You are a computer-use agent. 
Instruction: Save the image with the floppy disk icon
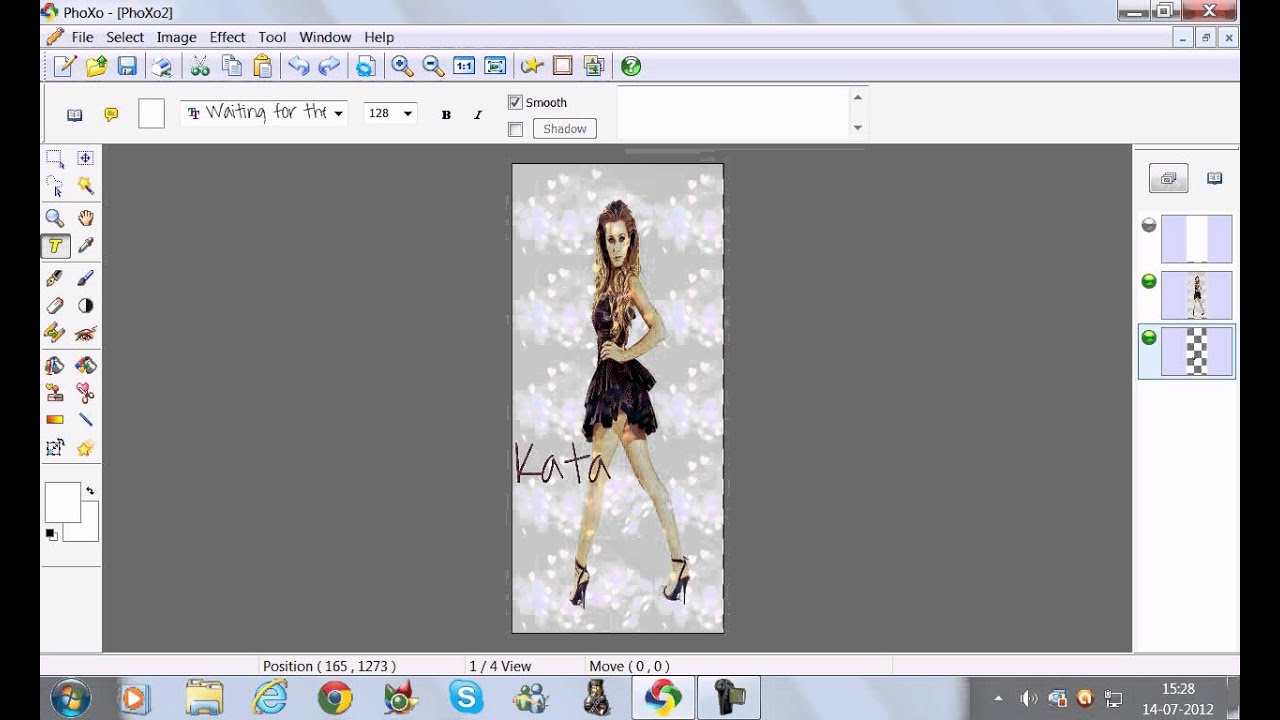[x=127, y=66]
